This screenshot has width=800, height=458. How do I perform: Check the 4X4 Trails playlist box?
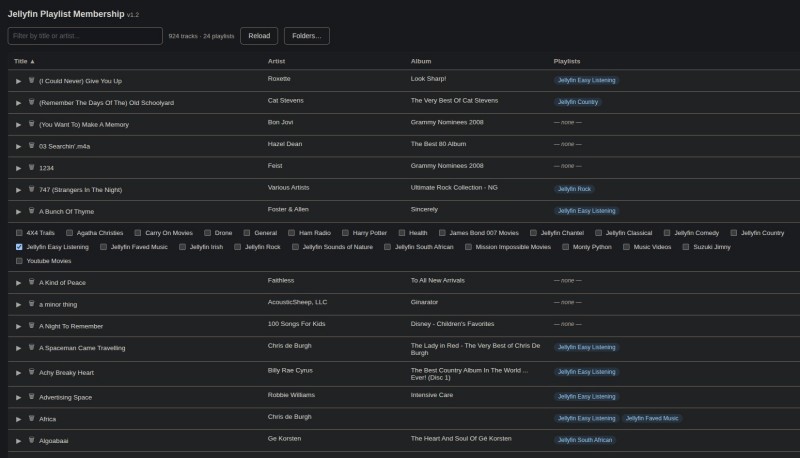click(x=19, y=233)
